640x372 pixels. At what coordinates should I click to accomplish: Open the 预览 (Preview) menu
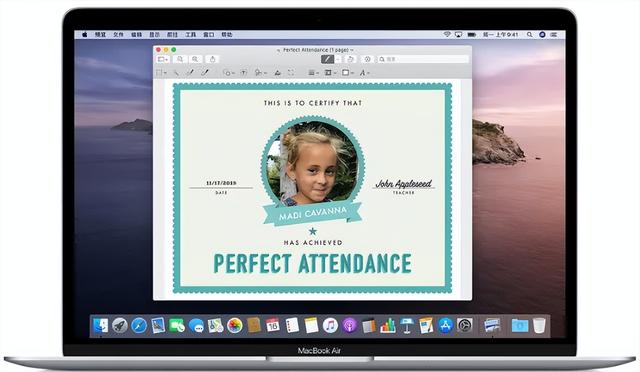click(x=100, y=35)
